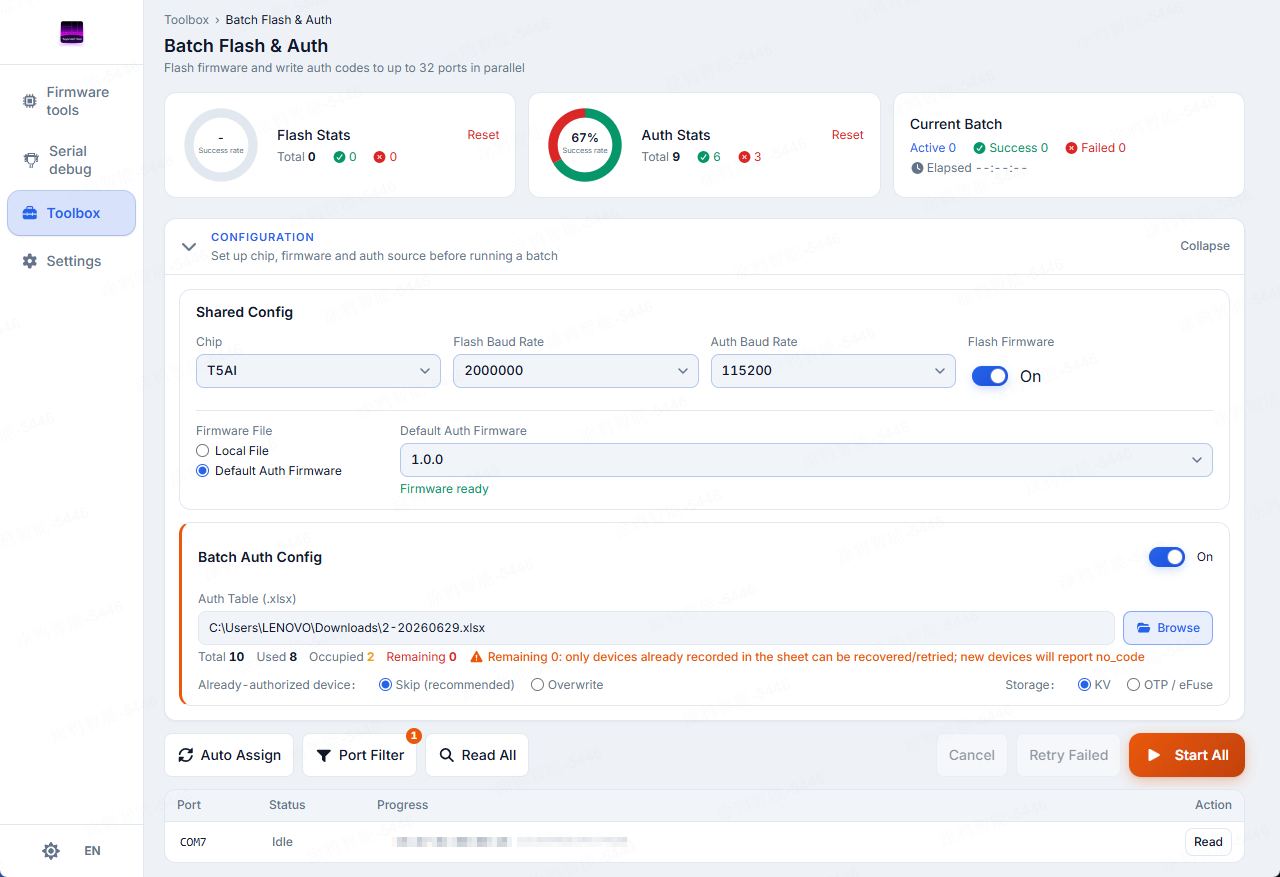Click the Retry Failed button
Viewport: 1280px width, 877px height.
click(1069, 755)
